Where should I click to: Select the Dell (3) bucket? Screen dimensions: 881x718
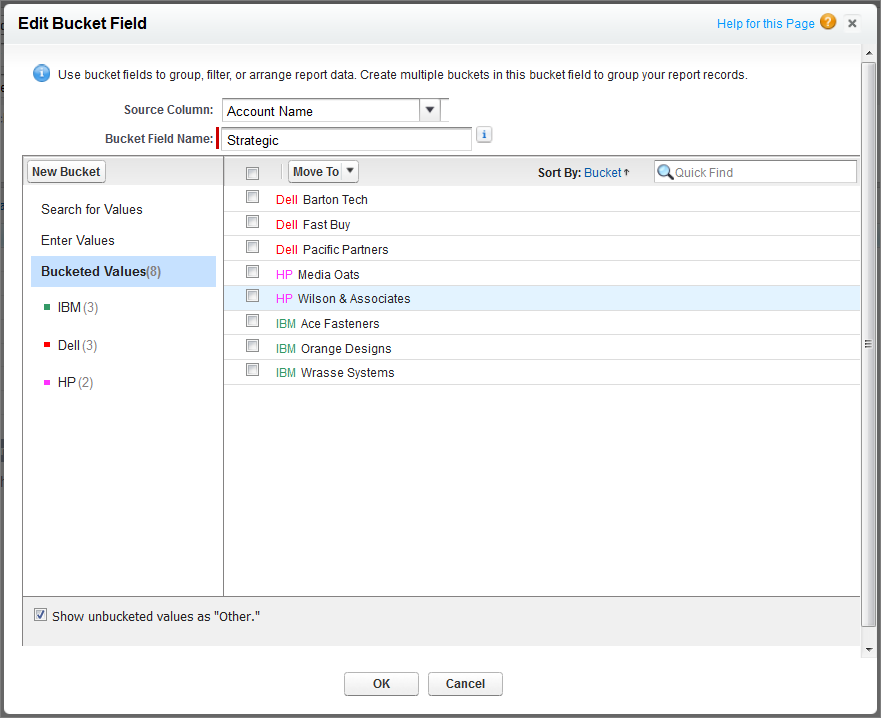coord(78,346)
